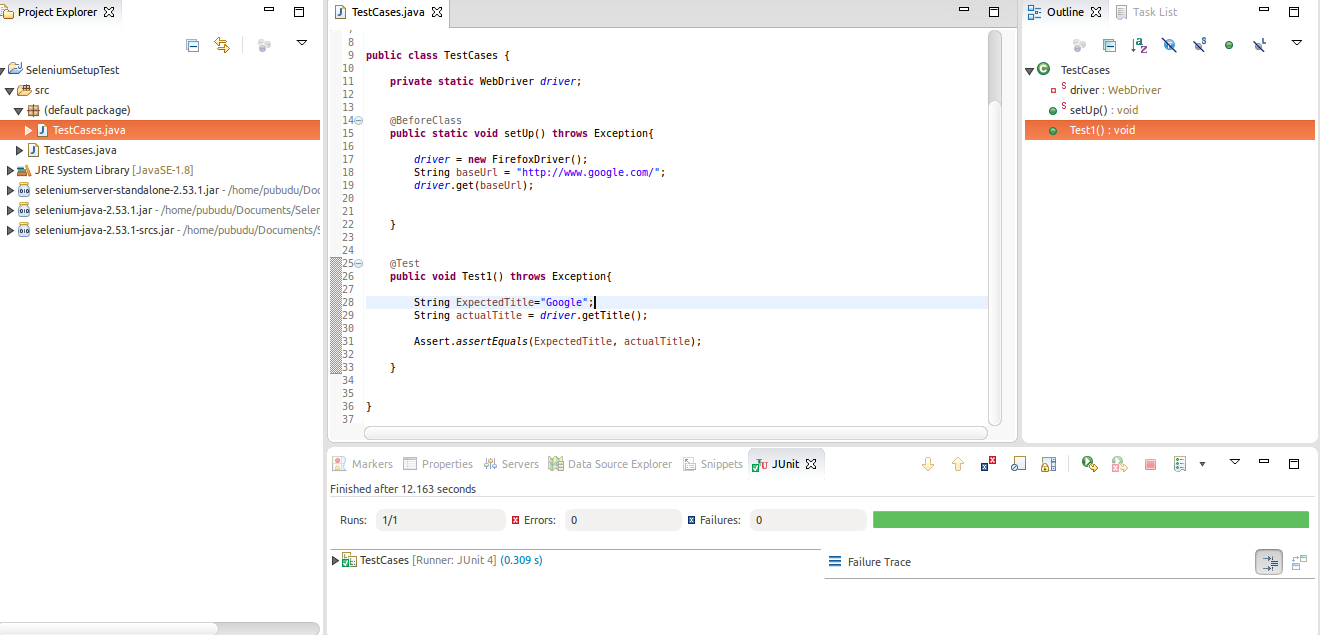Select setUp() method in Outline

(x=1103, y=110)
